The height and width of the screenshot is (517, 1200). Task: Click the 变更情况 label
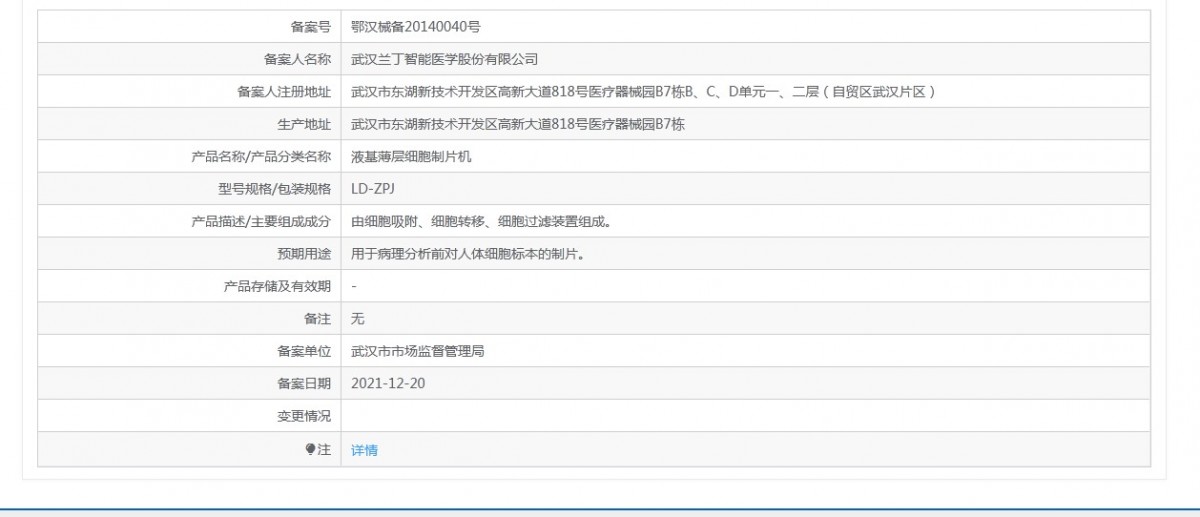(304, 415)
